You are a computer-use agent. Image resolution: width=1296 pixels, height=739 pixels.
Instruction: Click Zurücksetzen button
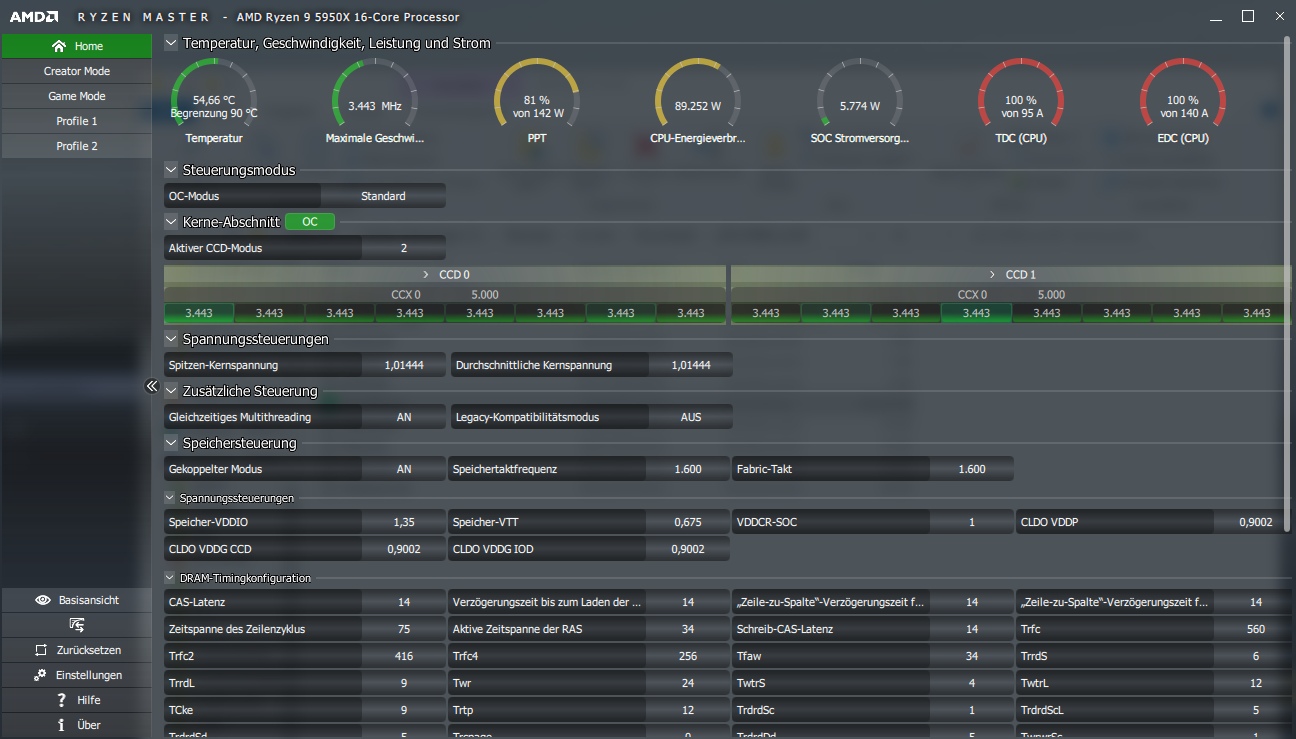coord(76,650)
